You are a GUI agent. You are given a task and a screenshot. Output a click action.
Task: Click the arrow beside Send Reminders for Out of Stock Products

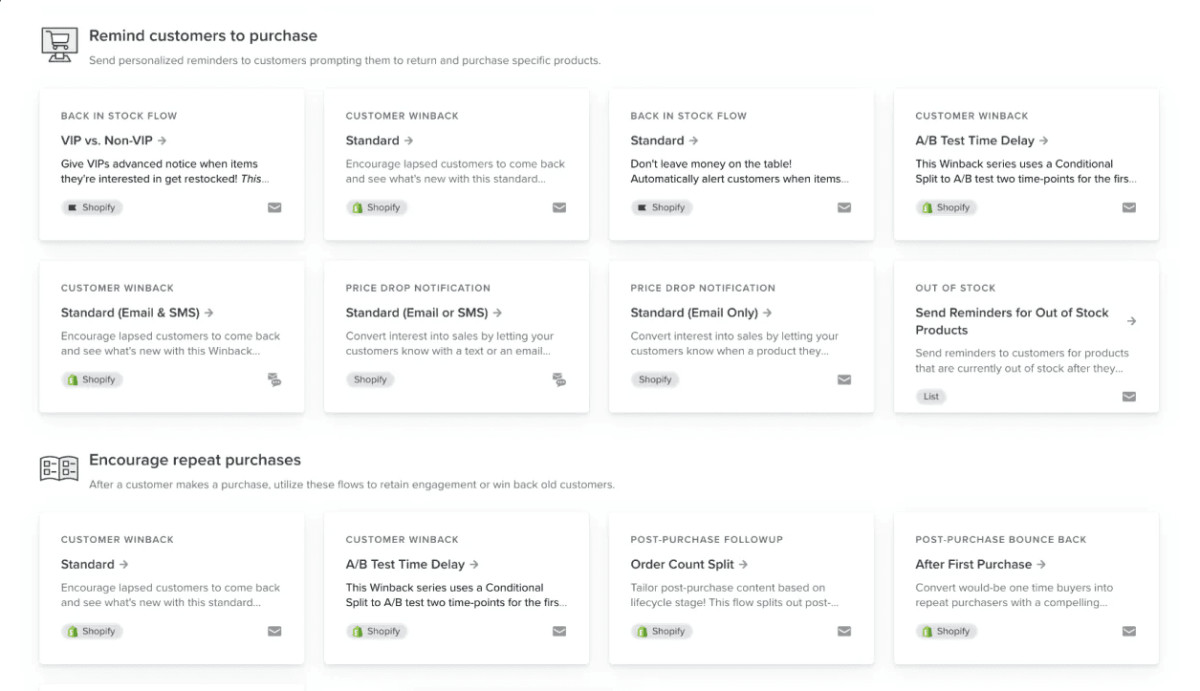click(1131, 321)
